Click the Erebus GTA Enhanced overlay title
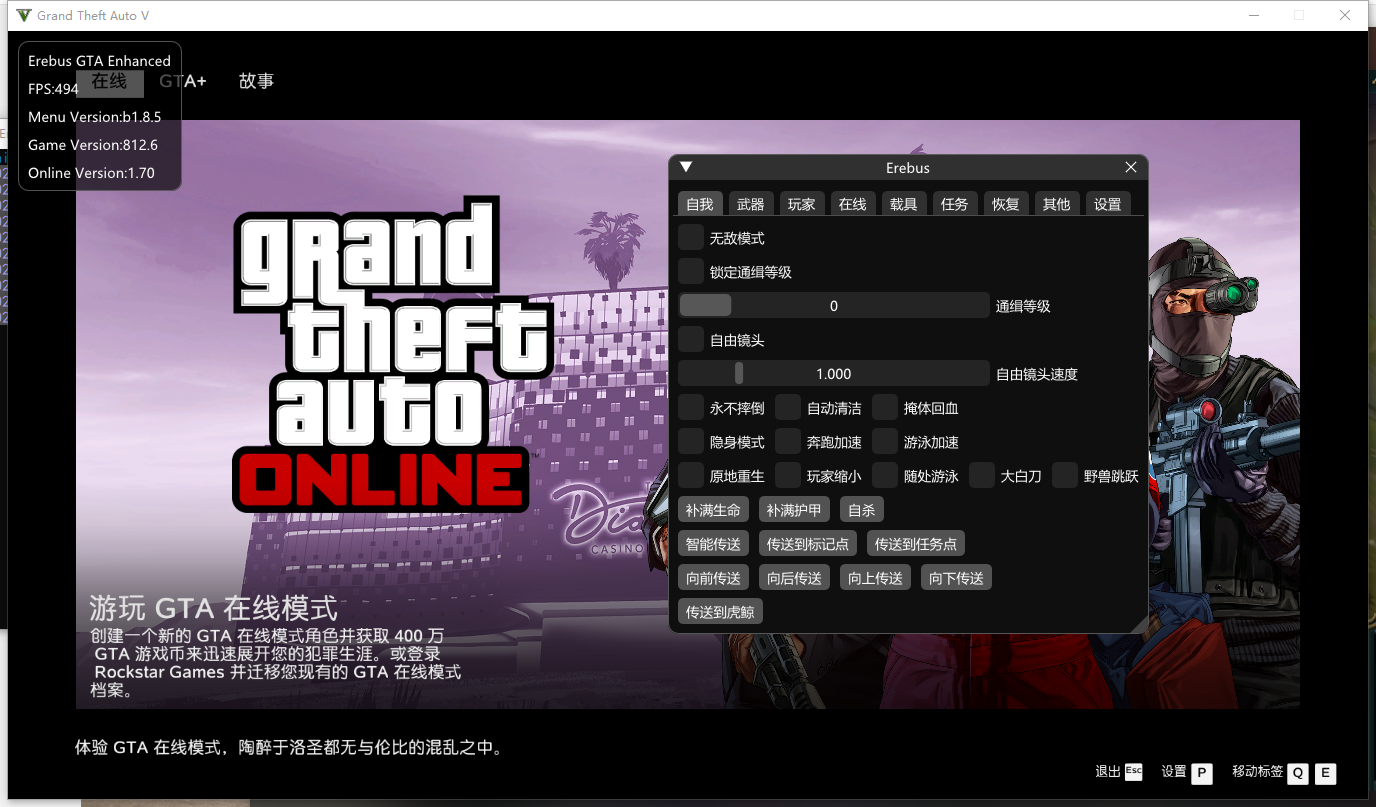Screen dimensions: 1376x807 [99, 61]
